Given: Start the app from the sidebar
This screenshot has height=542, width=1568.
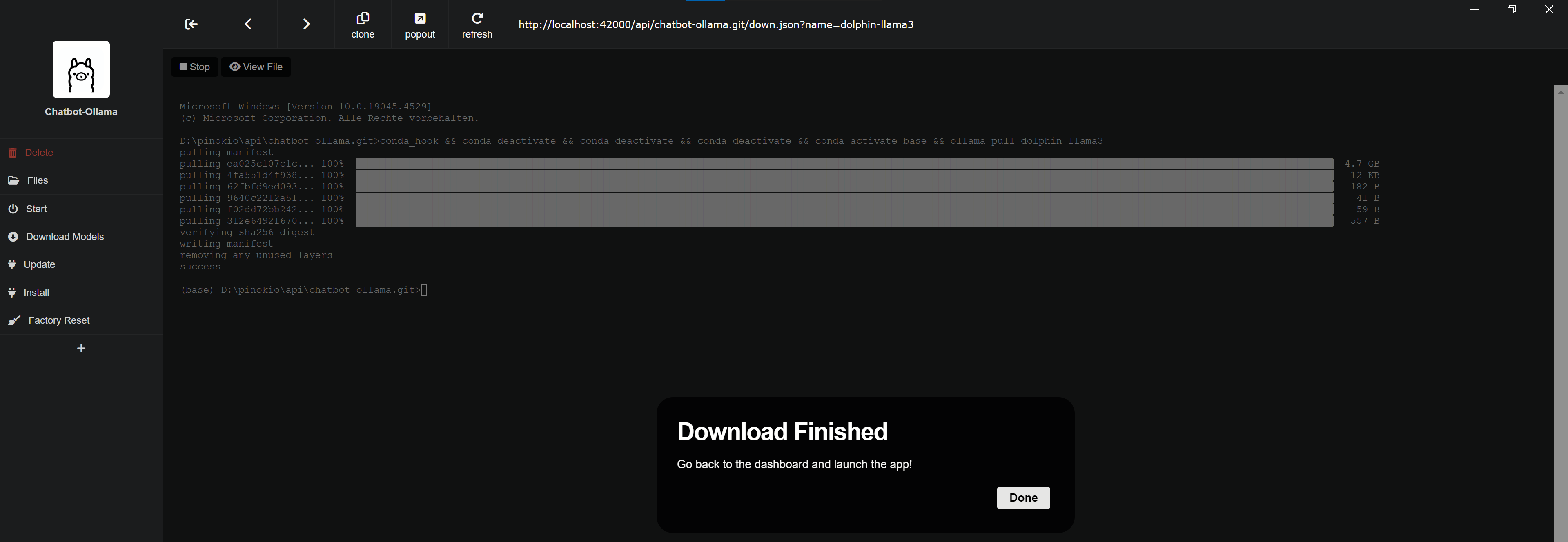Looking at the screenshot, I should click(x=81, y=209).
